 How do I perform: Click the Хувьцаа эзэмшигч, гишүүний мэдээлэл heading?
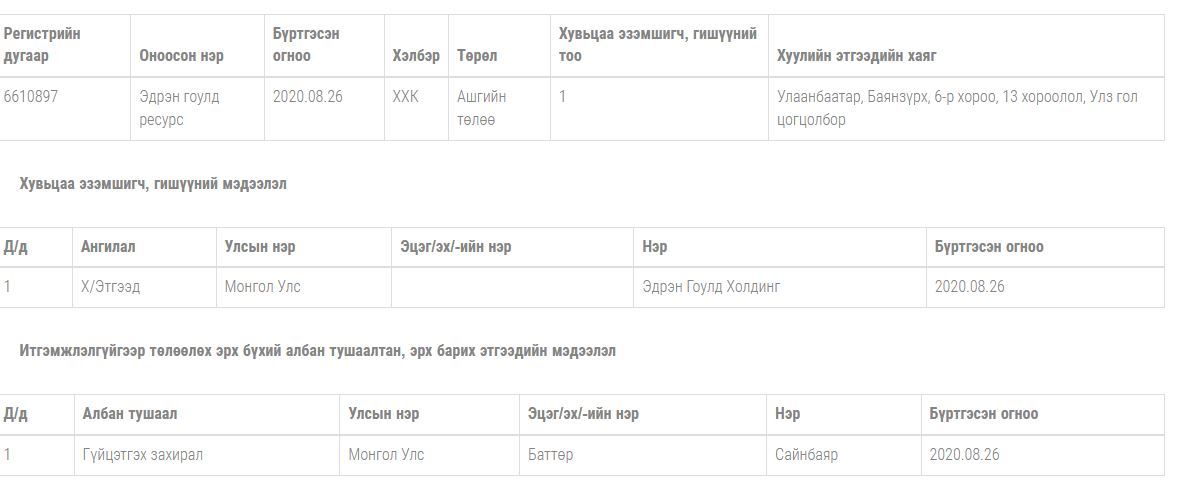tap(153, 184)
